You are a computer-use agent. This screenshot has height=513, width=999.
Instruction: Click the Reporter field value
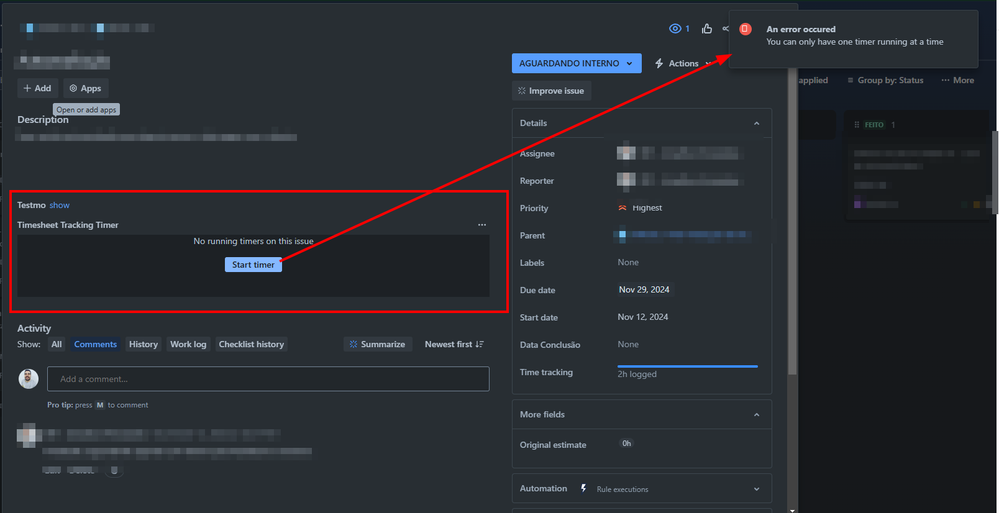(x=679, y=181)
